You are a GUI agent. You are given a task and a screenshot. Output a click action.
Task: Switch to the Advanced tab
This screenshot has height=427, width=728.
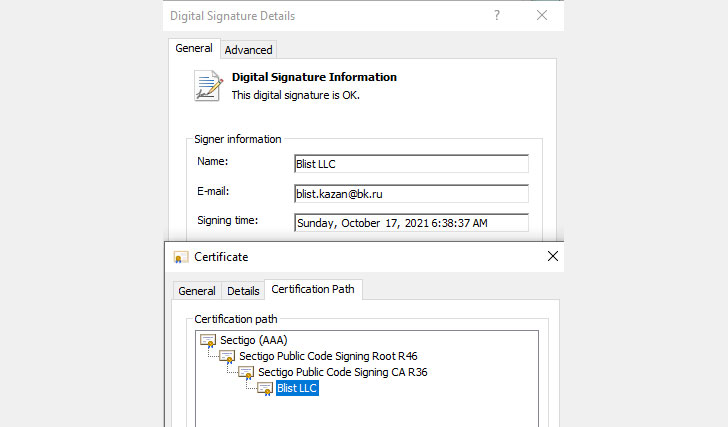click(248, 49)
